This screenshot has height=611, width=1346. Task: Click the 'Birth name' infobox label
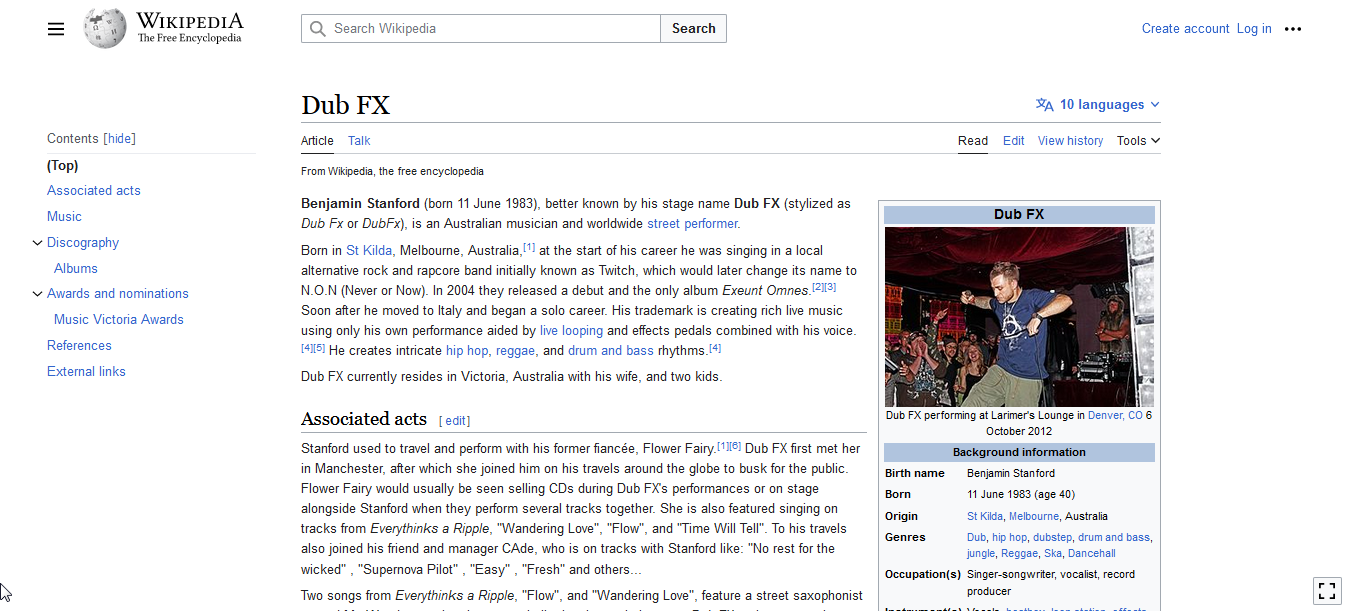(914, 474)
